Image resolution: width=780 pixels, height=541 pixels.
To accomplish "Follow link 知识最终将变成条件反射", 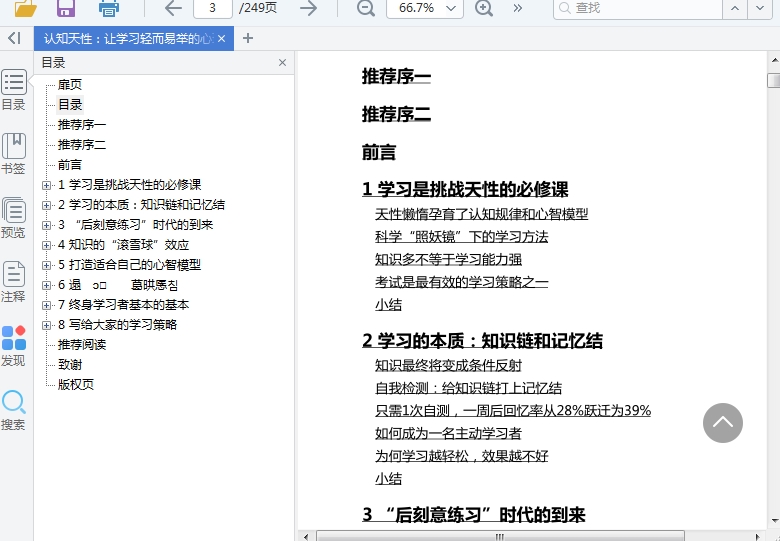I will click(448, 365).
